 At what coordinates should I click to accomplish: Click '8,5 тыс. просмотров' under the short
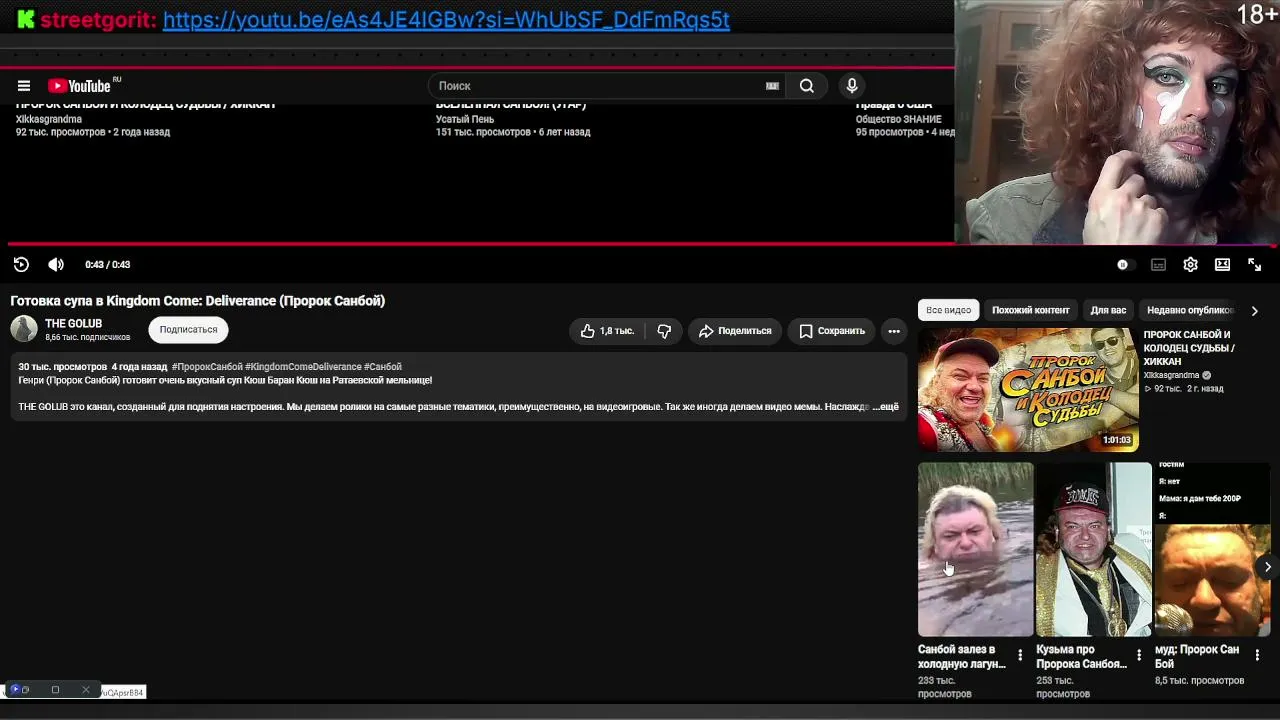click(1200, 681)
